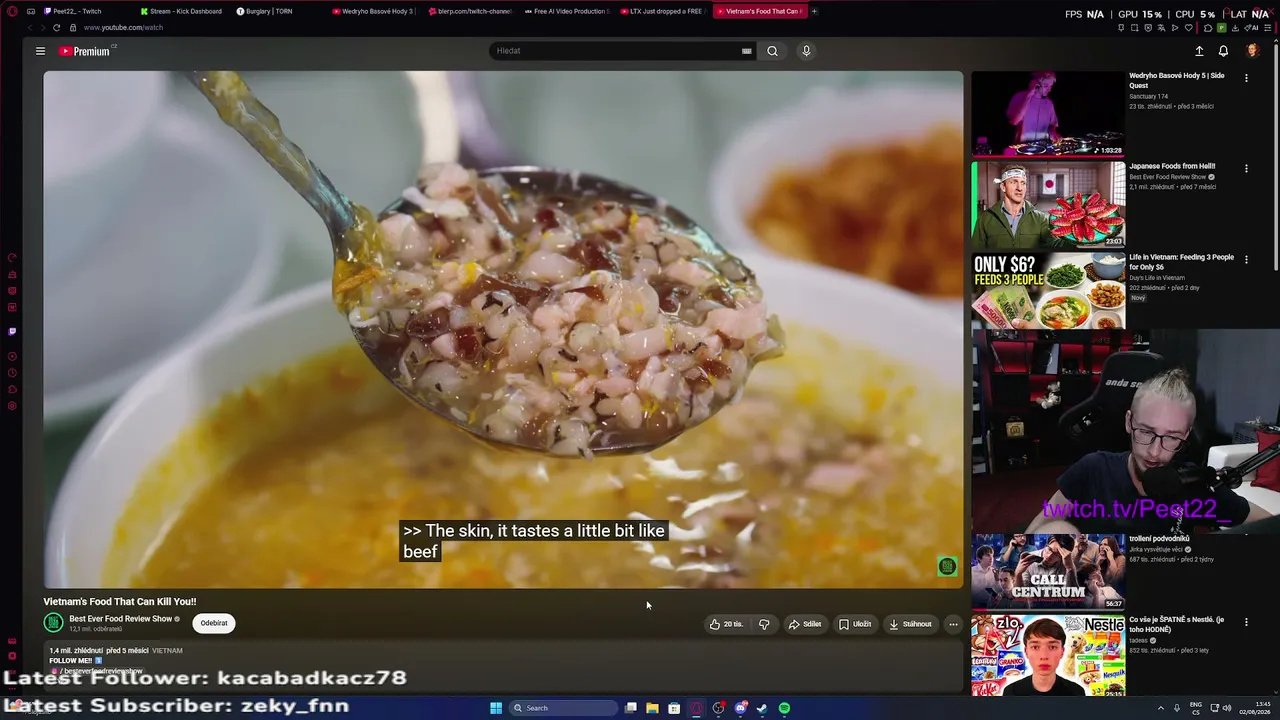Open Windows Start menu

tap(496, 708)
